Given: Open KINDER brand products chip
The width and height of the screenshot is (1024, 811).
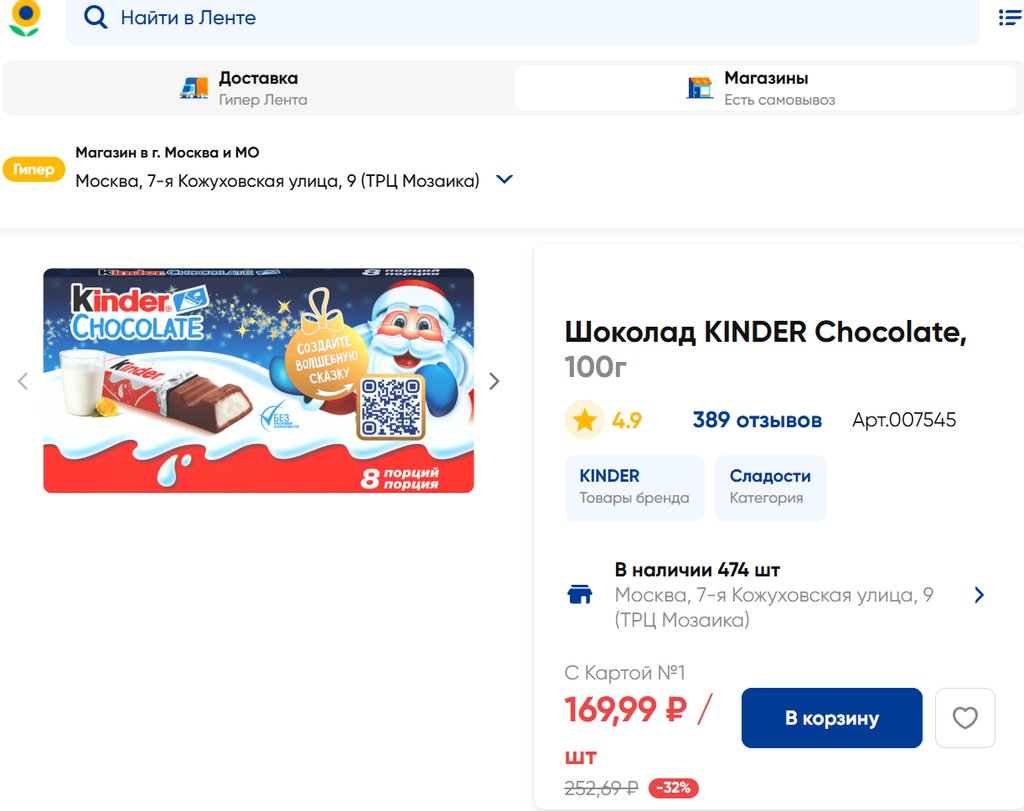Looking at the screenshot, I should 634,487.
